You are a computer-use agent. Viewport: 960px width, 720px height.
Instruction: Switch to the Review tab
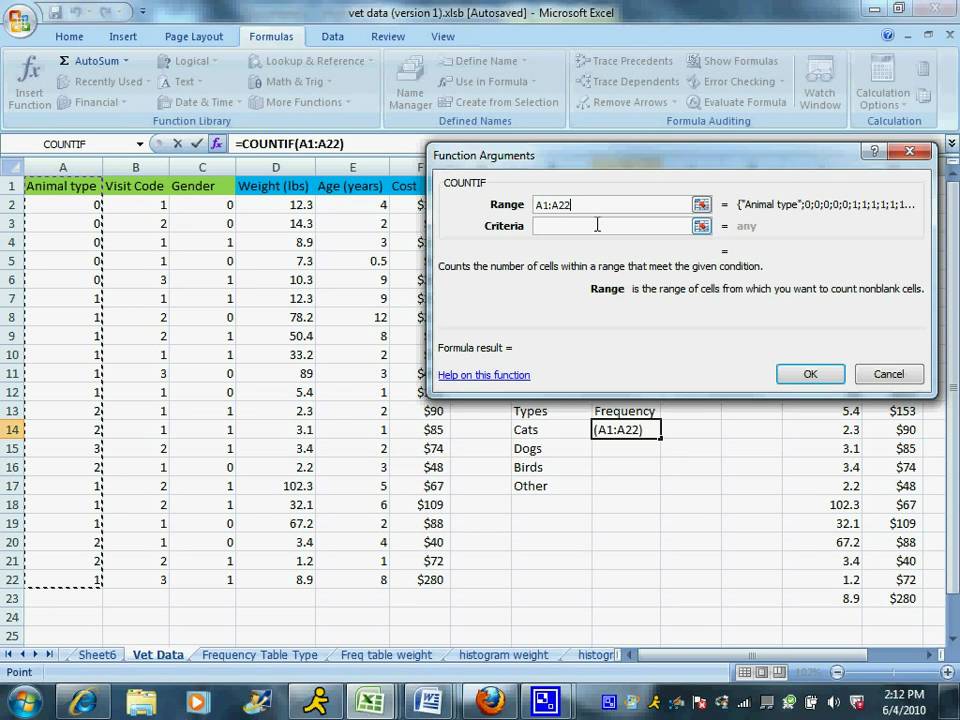click(388, 37)
